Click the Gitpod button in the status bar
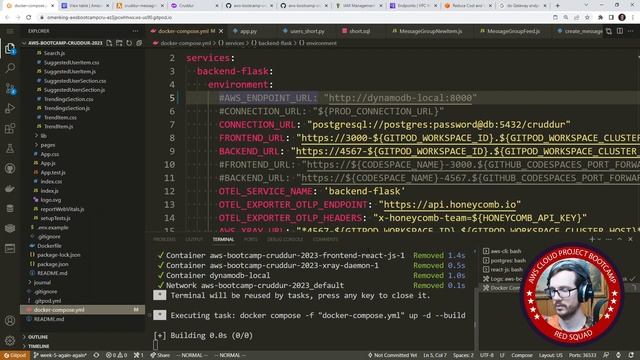 (x=15, y=355)
